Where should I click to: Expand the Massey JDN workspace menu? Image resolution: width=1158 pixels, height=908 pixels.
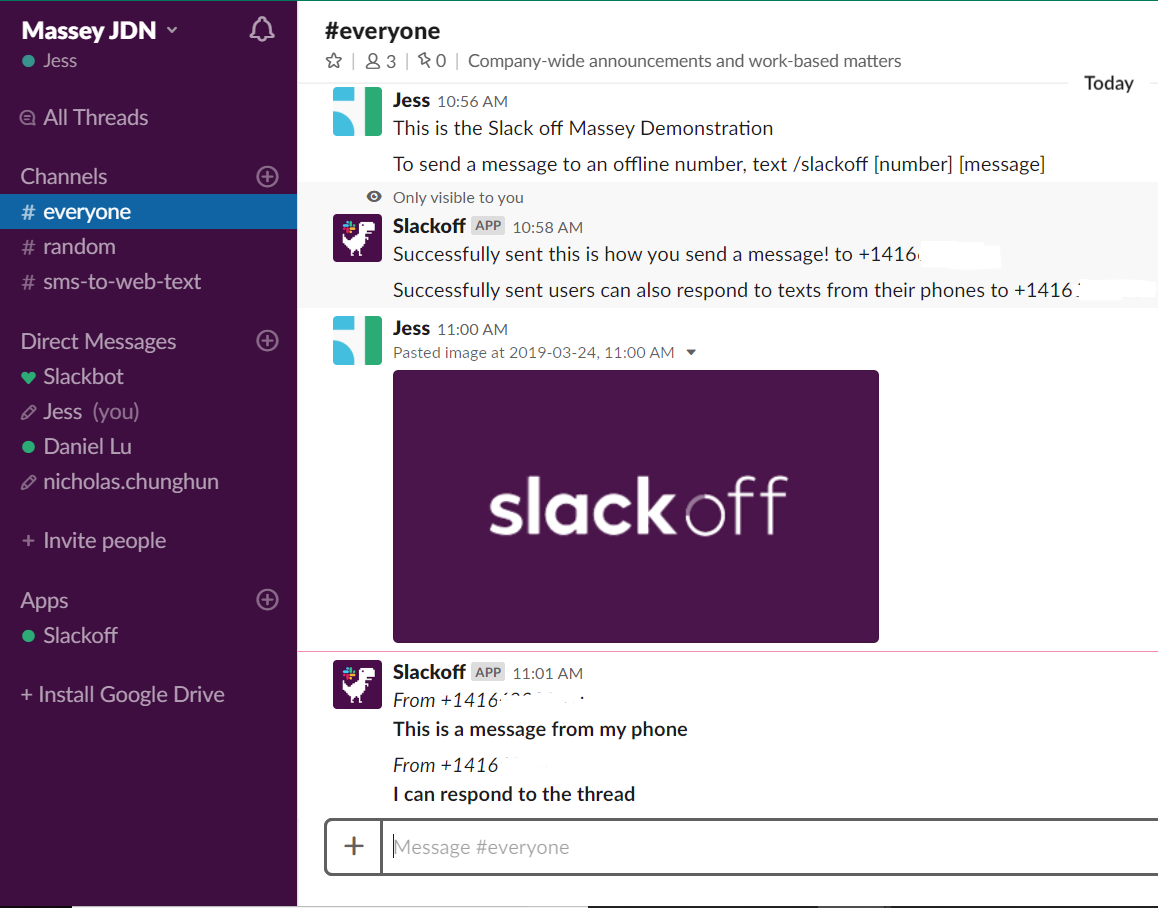tap(99, 30)
